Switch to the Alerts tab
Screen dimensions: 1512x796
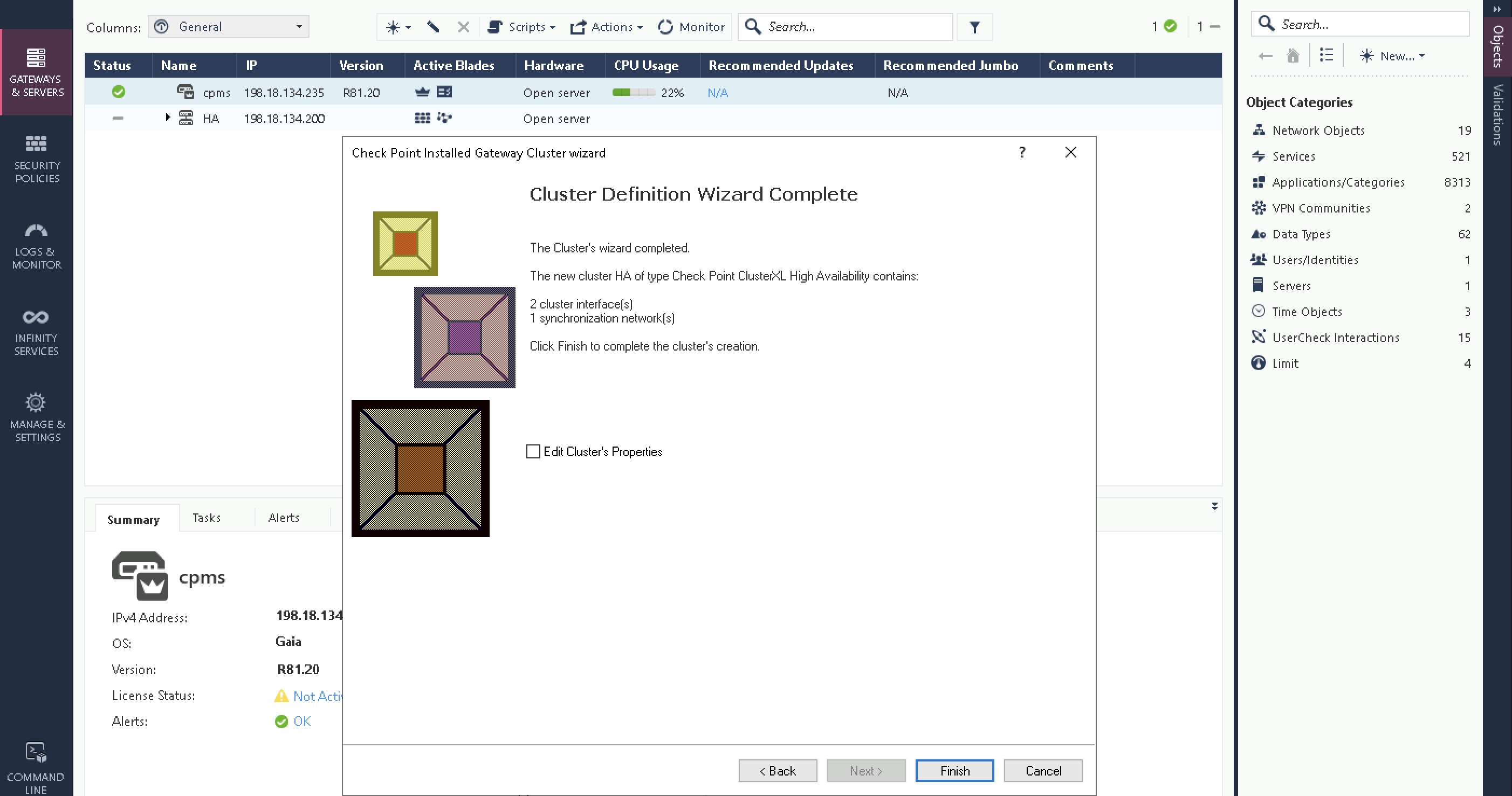point(284,518)
